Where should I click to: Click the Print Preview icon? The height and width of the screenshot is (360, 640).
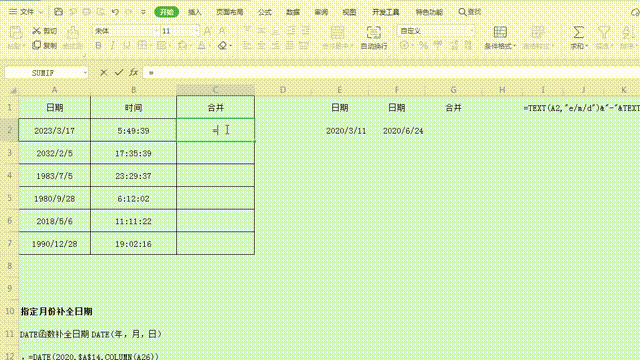point(101,12)
